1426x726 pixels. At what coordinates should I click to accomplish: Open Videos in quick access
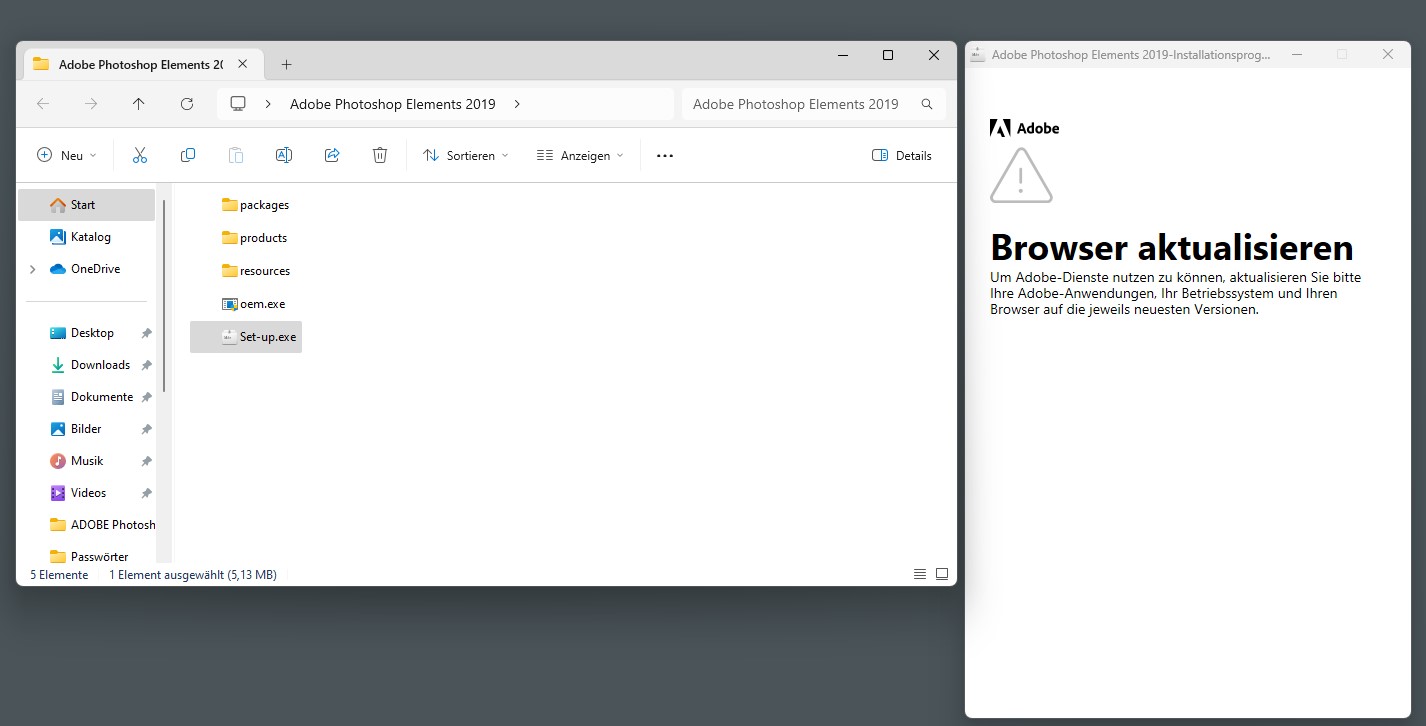pyautogui.click(x=86, y=493)
